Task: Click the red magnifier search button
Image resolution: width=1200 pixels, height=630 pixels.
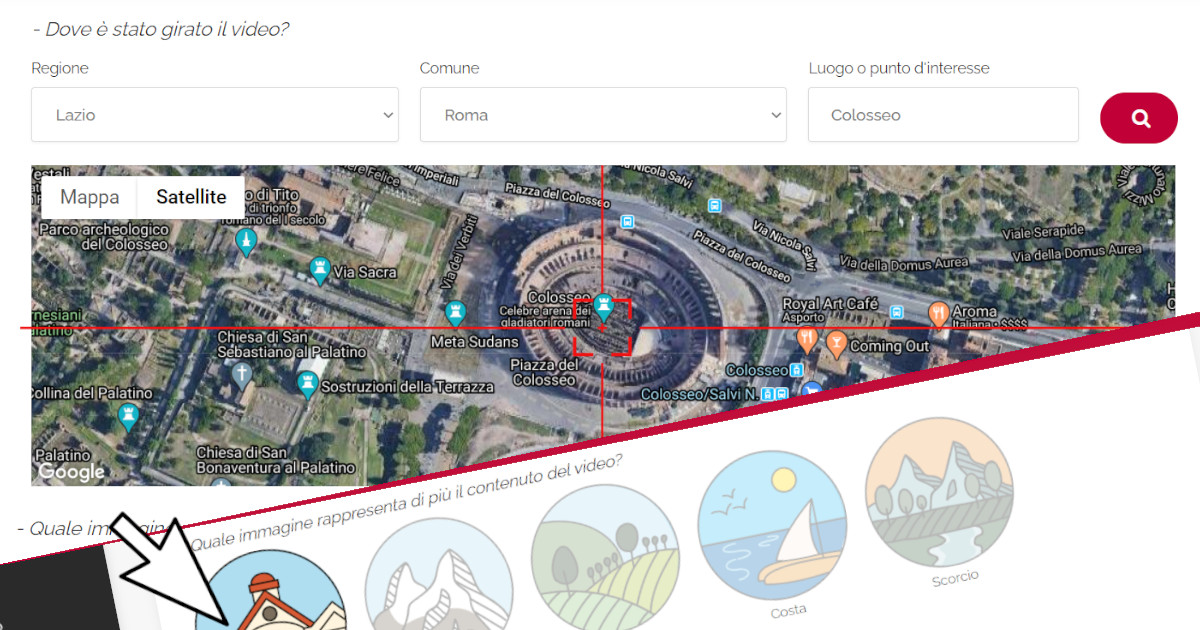Action: (x=1139, y=118)
